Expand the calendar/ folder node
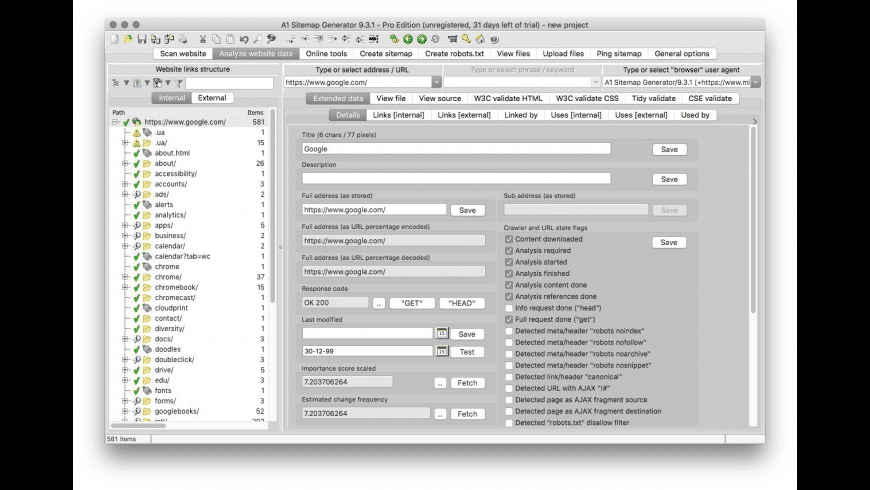Viewport: 870px width, 490px height. tap(125, 246)
